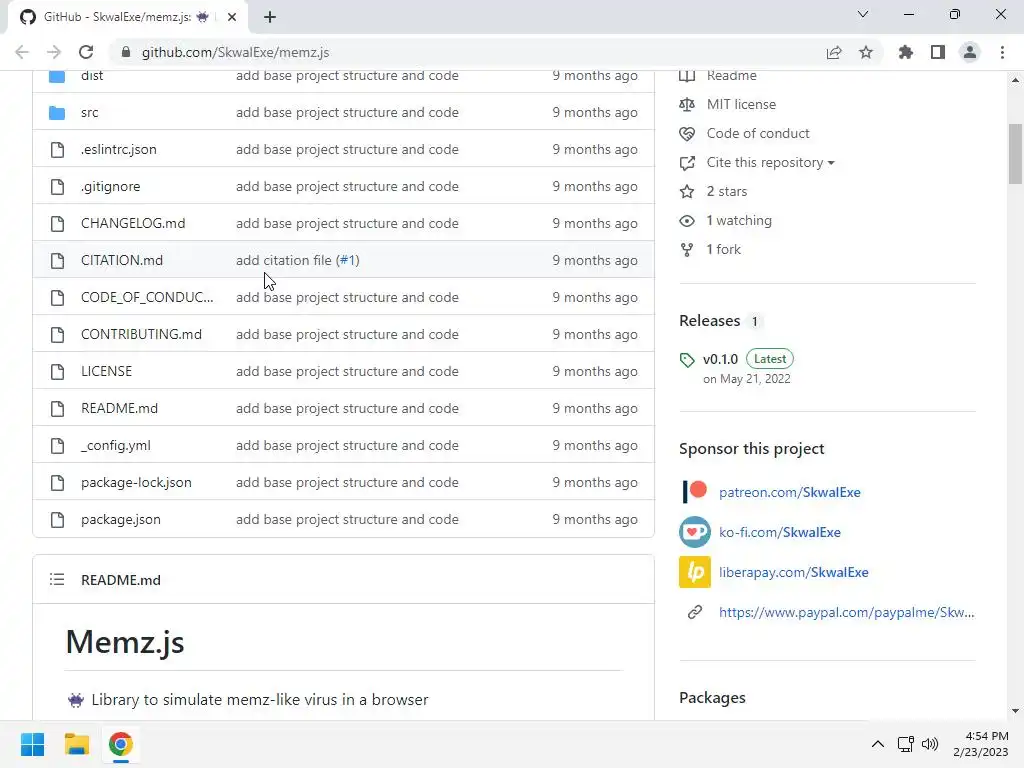Viewport: 1024px width, 768px height.
Task: Open the .eslintrc.json file
Action: tap(119, 150)
